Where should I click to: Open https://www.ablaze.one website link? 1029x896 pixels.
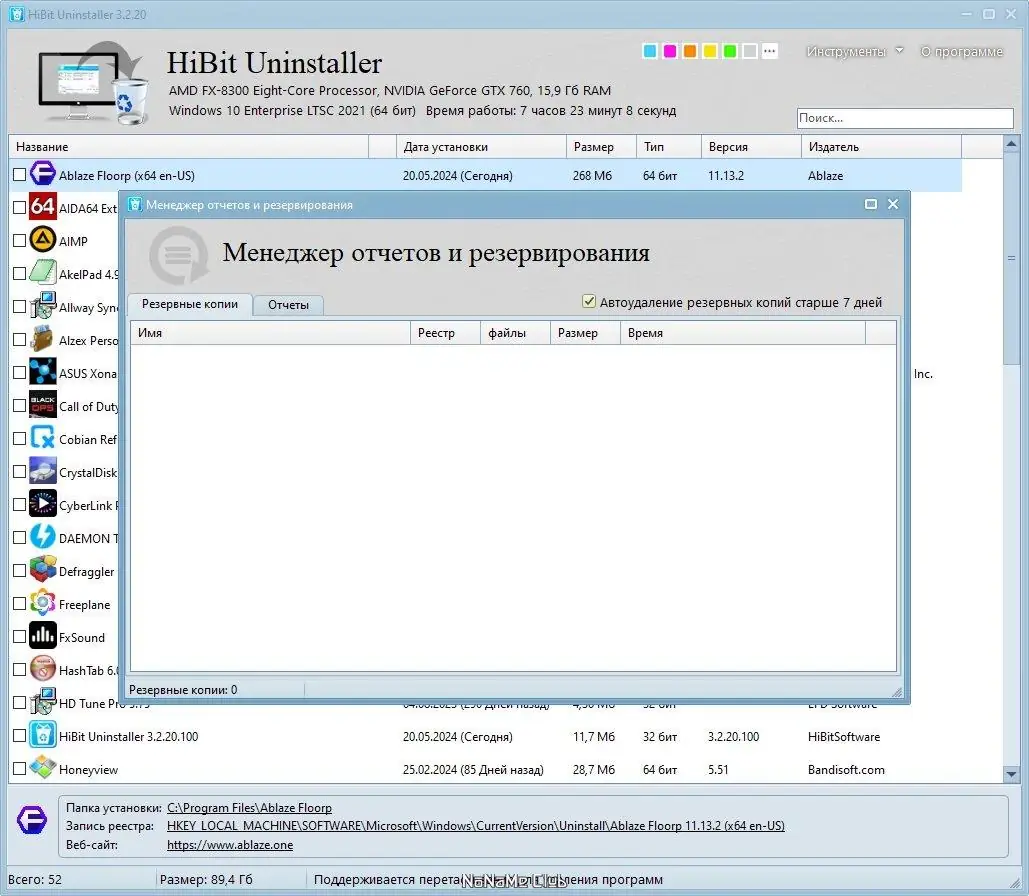click(230, 845)
